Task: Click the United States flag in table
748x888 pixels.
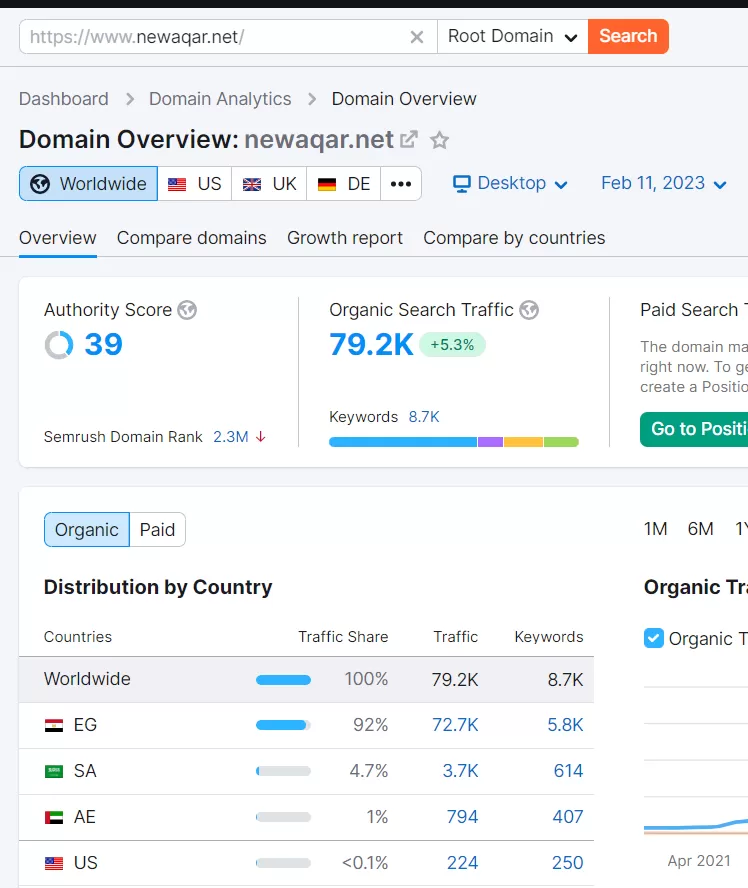Action: tap(54, 863)
